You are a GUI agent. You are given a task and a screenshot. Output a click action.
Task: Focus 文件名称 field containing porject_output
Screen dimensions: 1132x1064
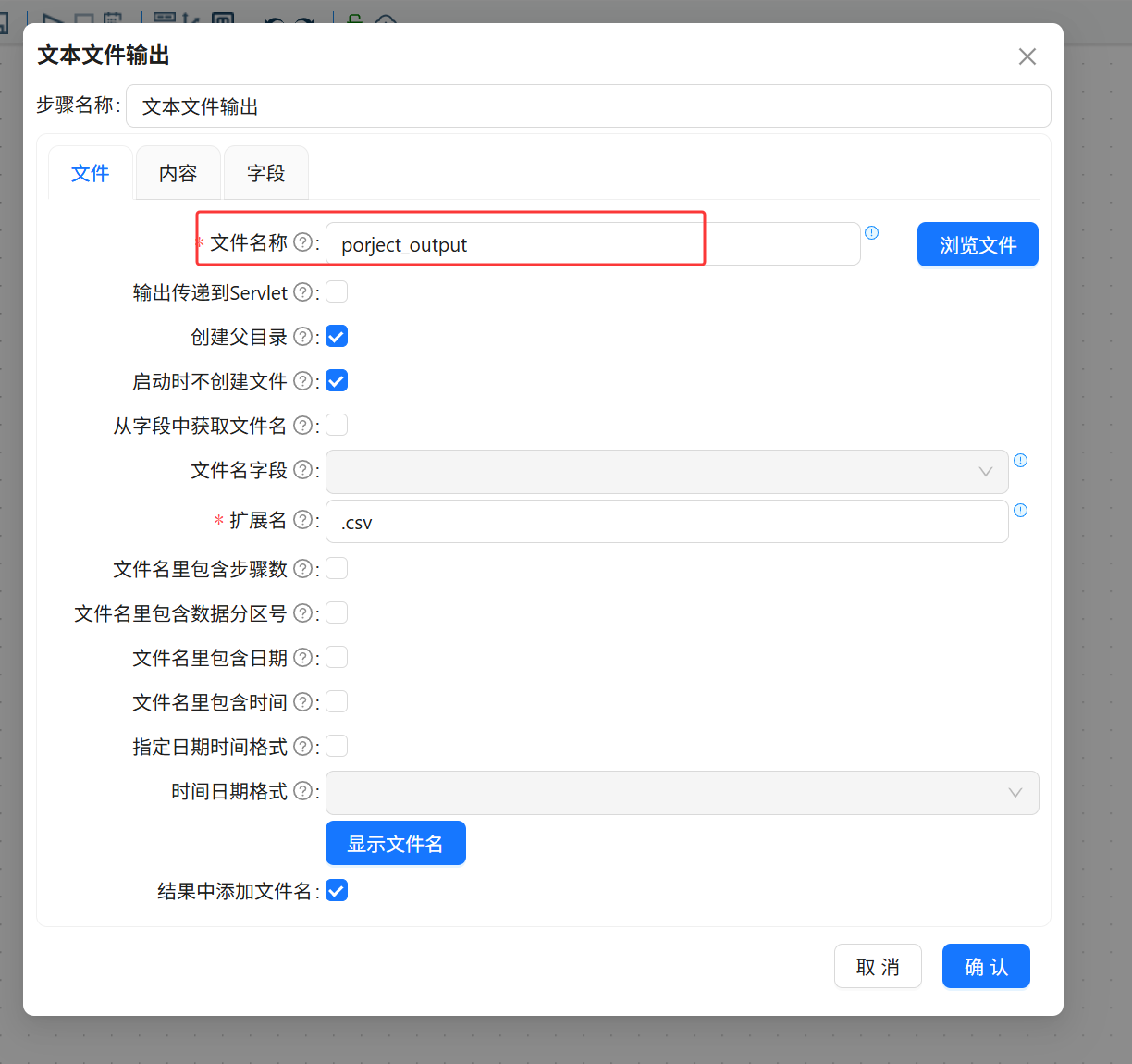(x=593, y=244)
